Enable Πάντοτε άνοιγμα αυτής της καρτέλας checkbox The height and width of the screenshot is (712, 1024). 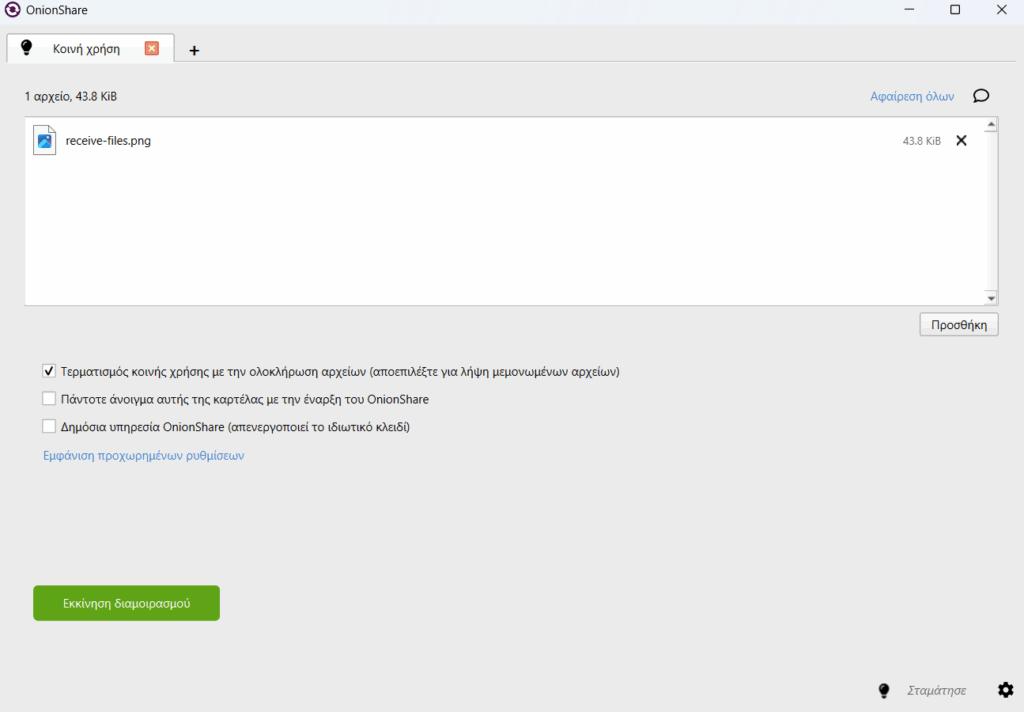[x=49, y=399]
